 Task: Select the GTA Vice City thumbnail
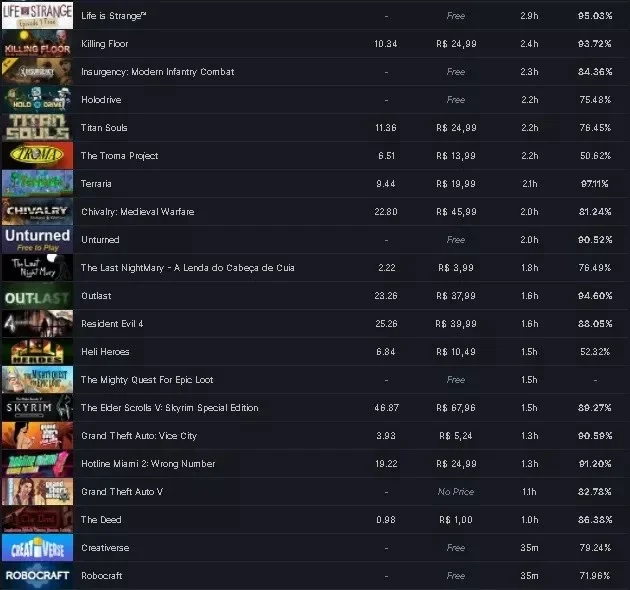click(x=37, y=435)
